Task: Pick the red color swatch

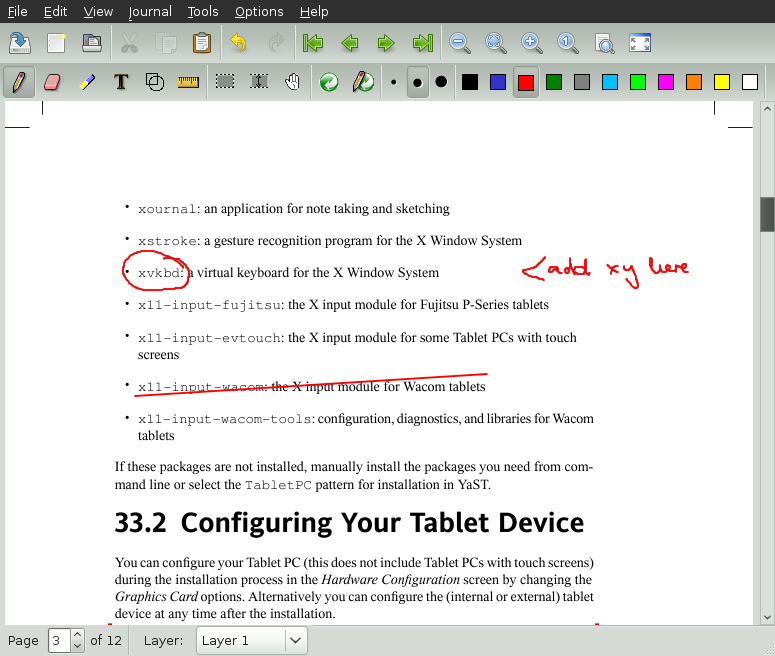Action: coord(526,82)
